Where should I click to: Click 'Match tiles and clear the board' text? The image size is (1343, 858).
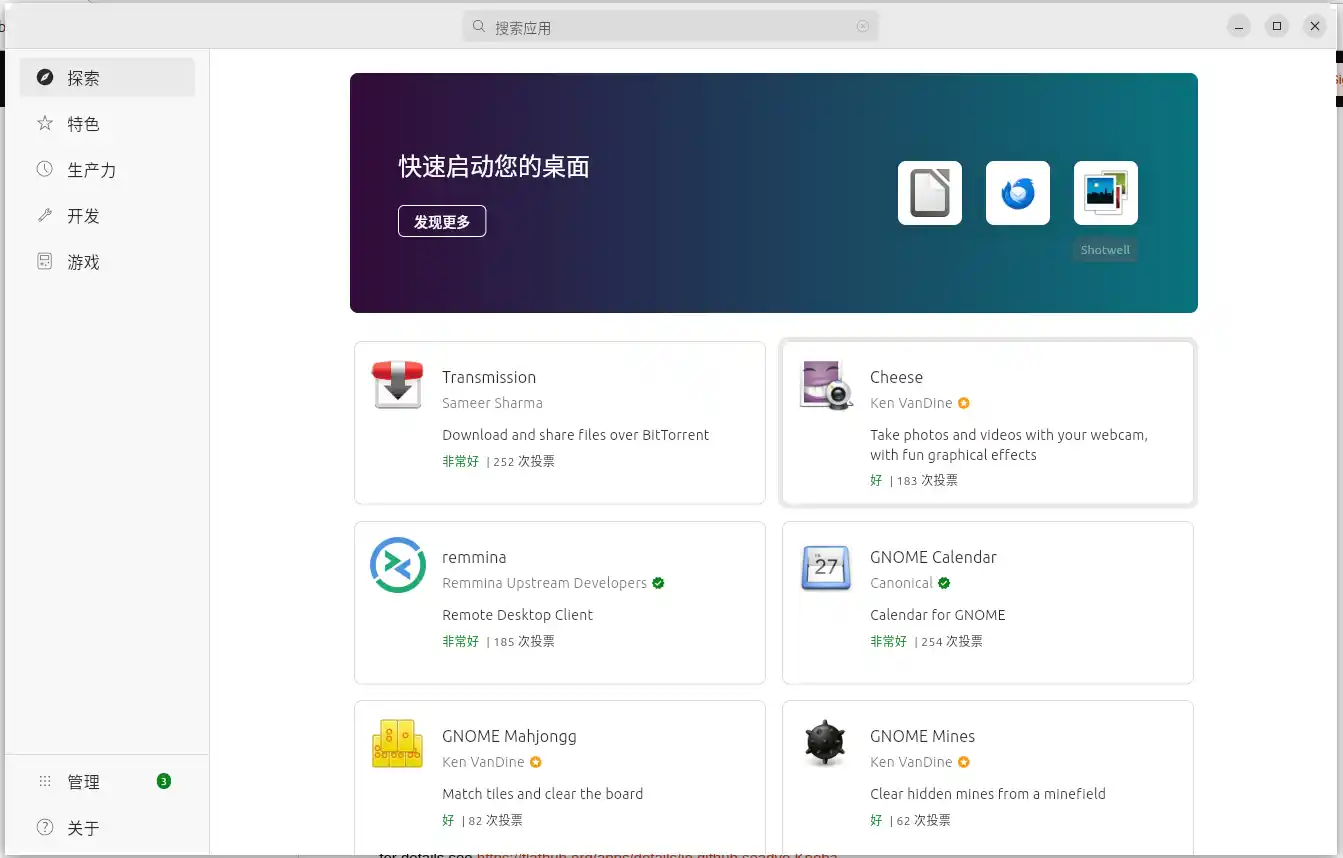[542, 794]
